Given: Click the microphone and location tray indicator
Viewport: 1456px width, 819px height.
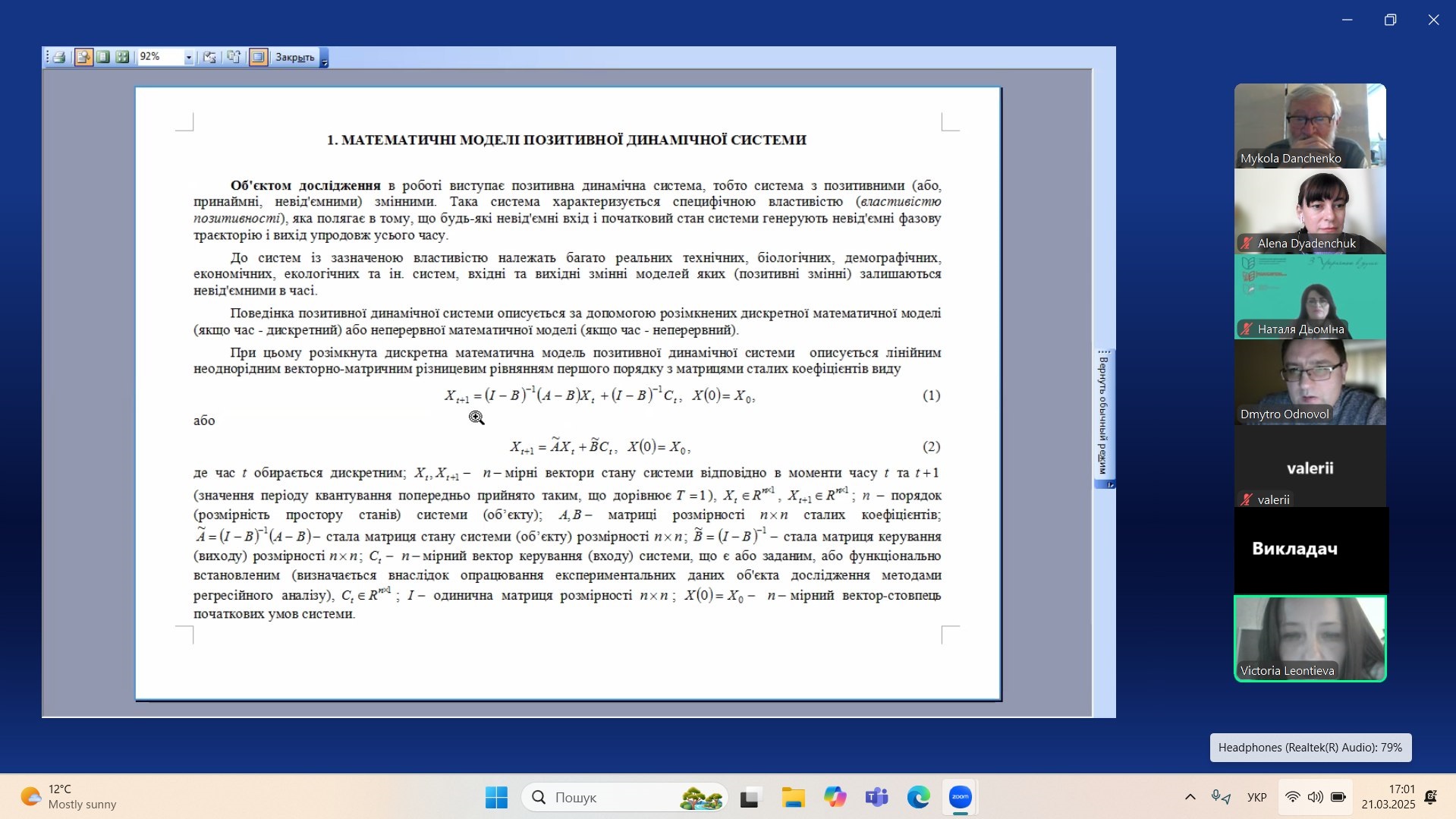Looking at the screenshot, I should (x=1221, y=797).
